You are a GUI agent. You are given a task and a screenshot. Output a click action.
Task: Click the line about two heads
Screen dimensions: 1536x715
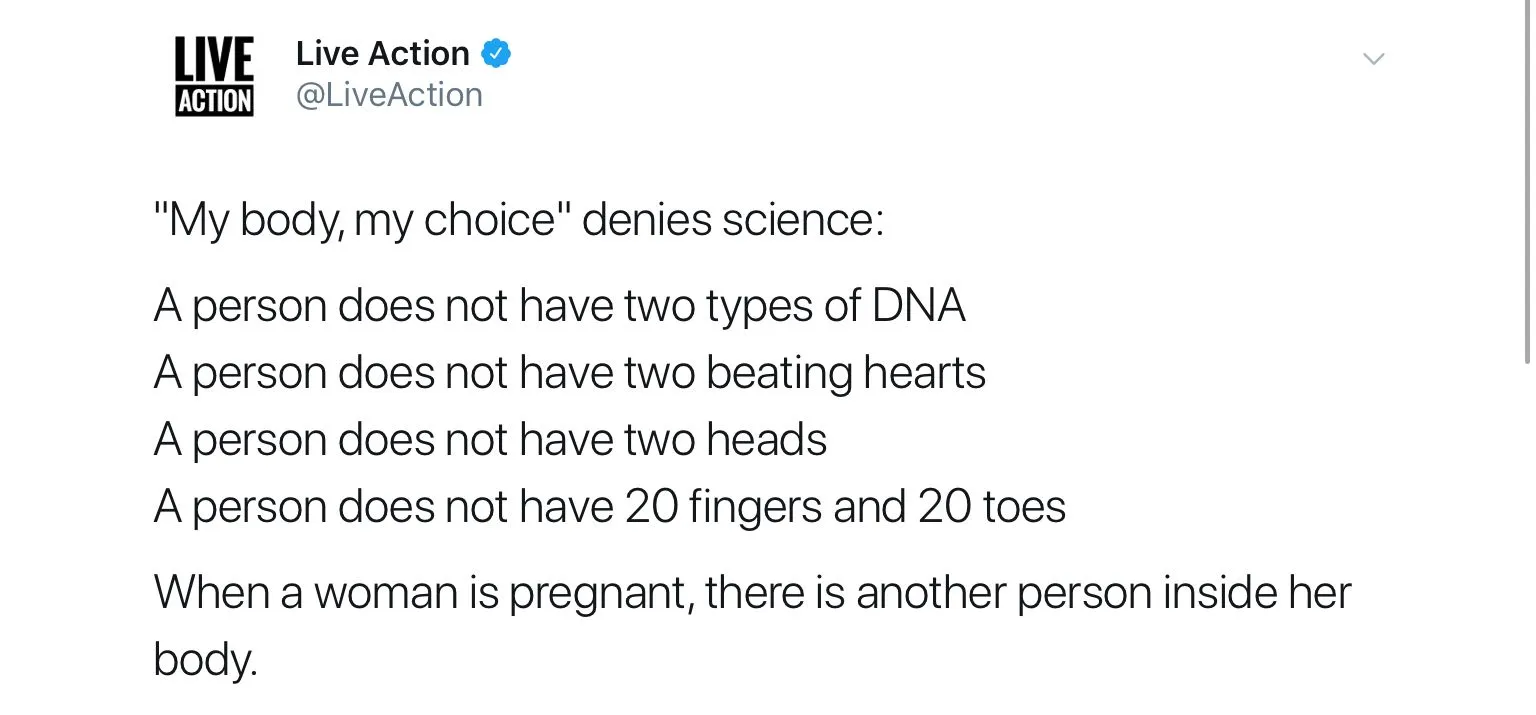tap(490, 440)
